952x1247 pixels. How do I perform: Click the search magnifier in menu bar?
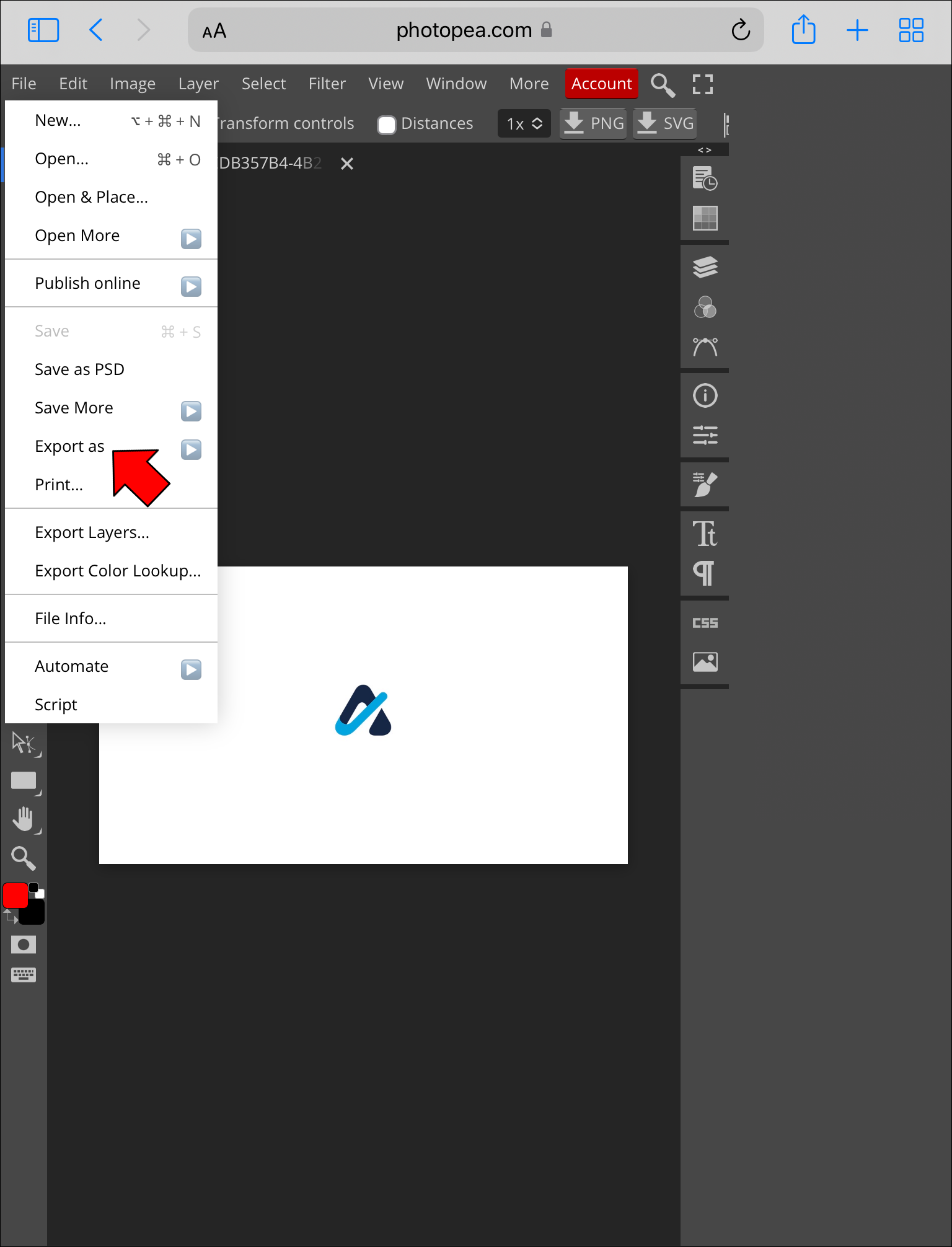(x=663, y=84)
